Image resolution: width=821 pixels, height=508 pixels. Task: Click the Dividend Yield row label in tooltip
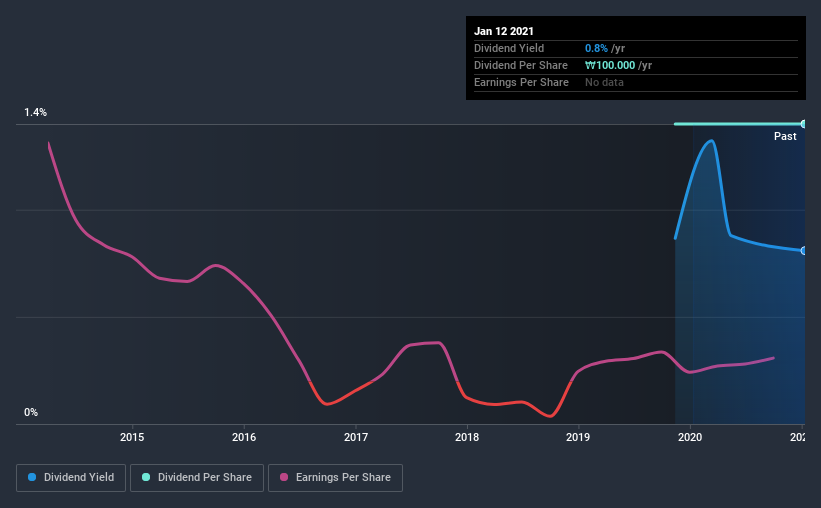coord(509,48)
